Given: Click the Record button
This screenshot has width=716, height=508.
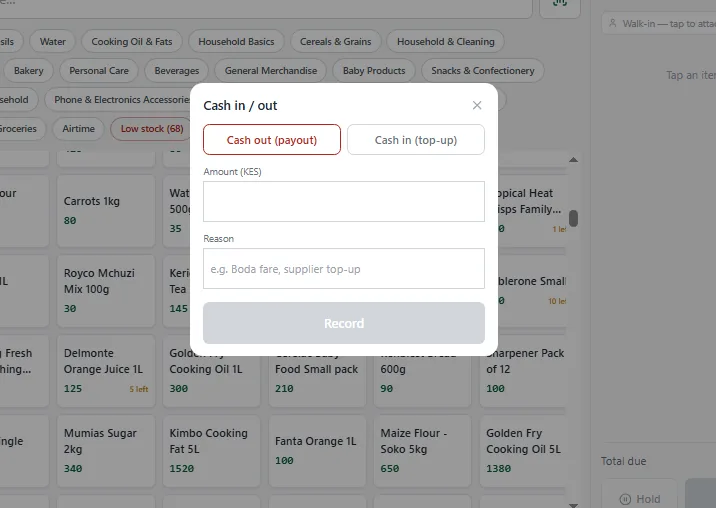Looking at the screenshot, I should (x=344, y=323).
